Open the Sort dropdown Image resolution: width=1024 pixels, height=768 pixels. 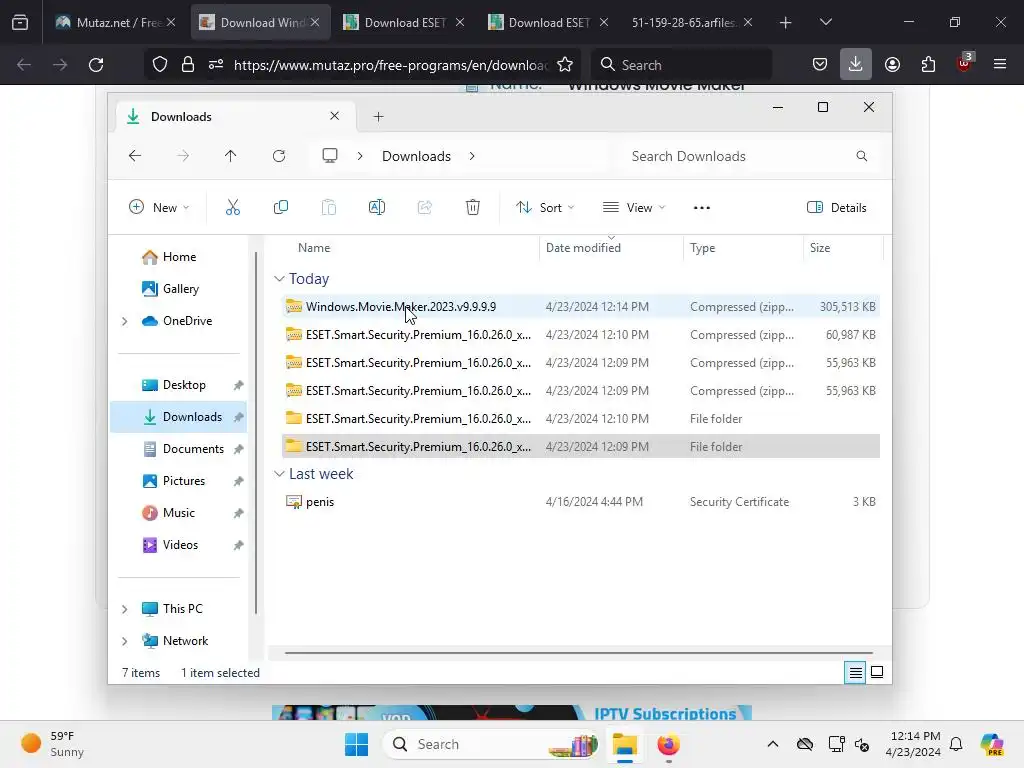pyautogui.click(x=545, y=208)
